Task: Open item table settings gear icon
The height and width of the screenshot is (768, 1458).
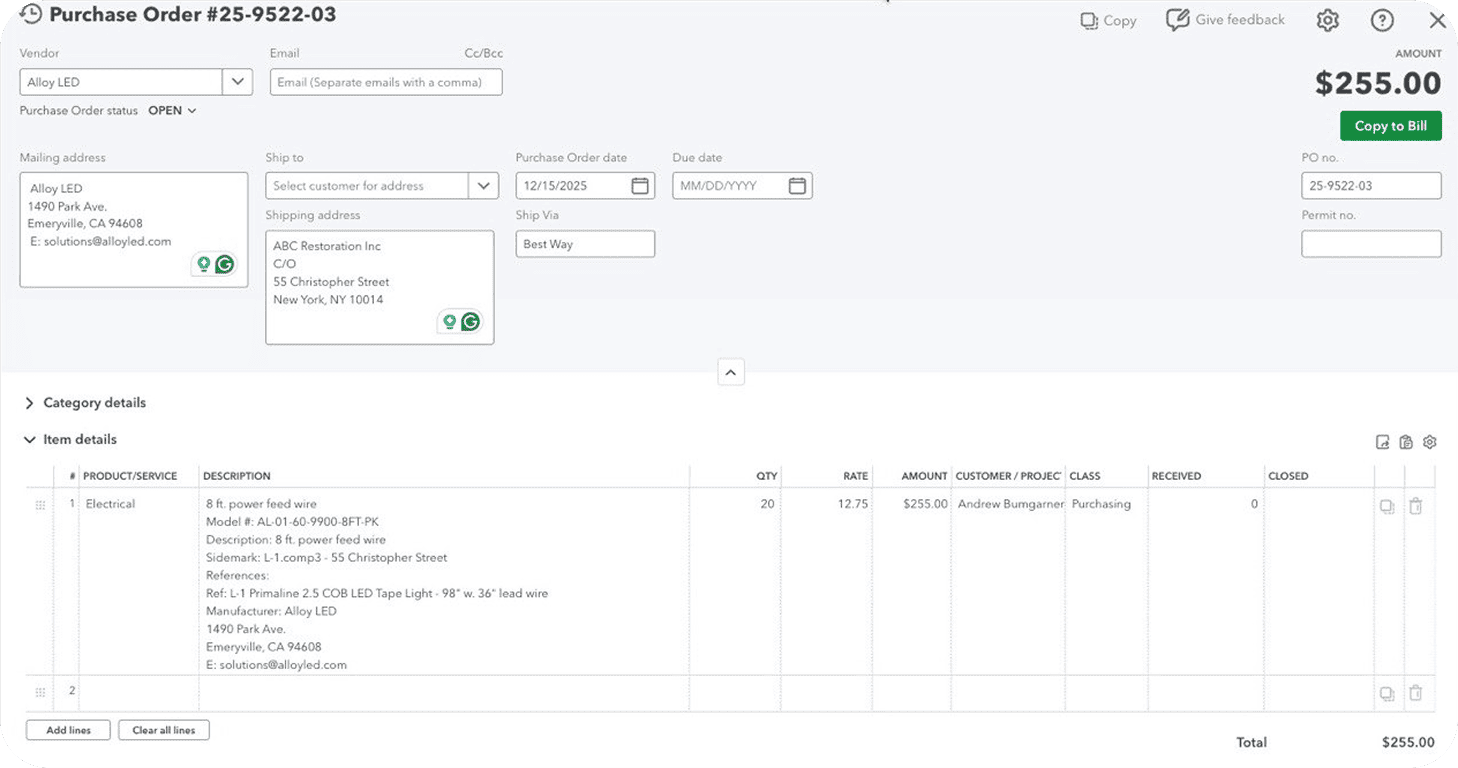Action: pyautogui.click(x=1430, y=442)
